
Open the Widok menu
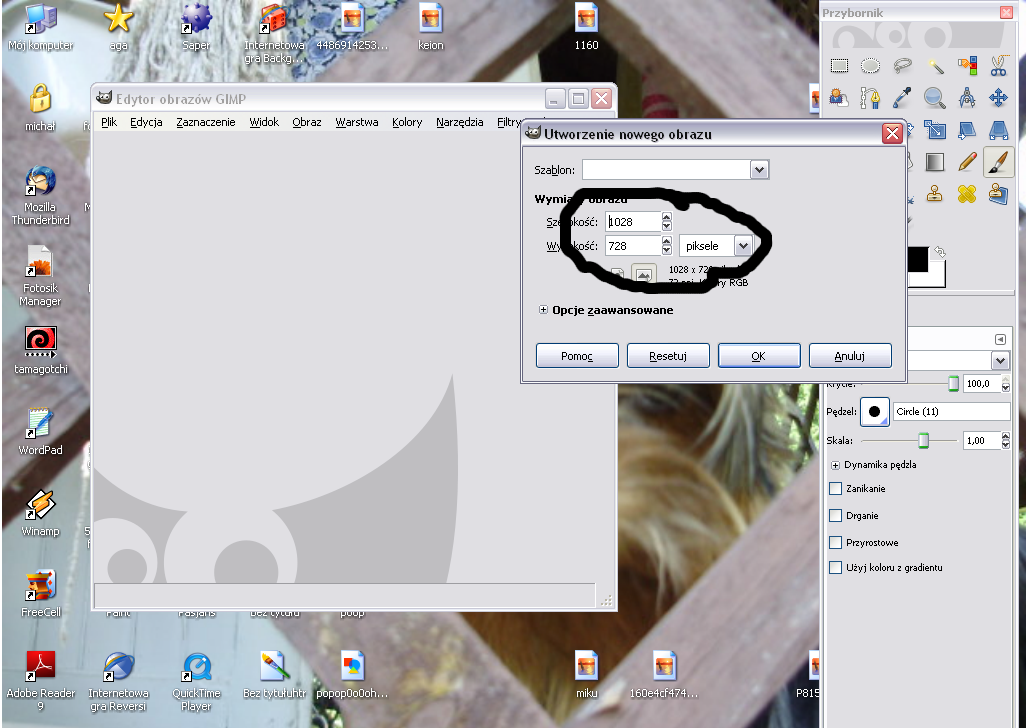pos(264,122)
